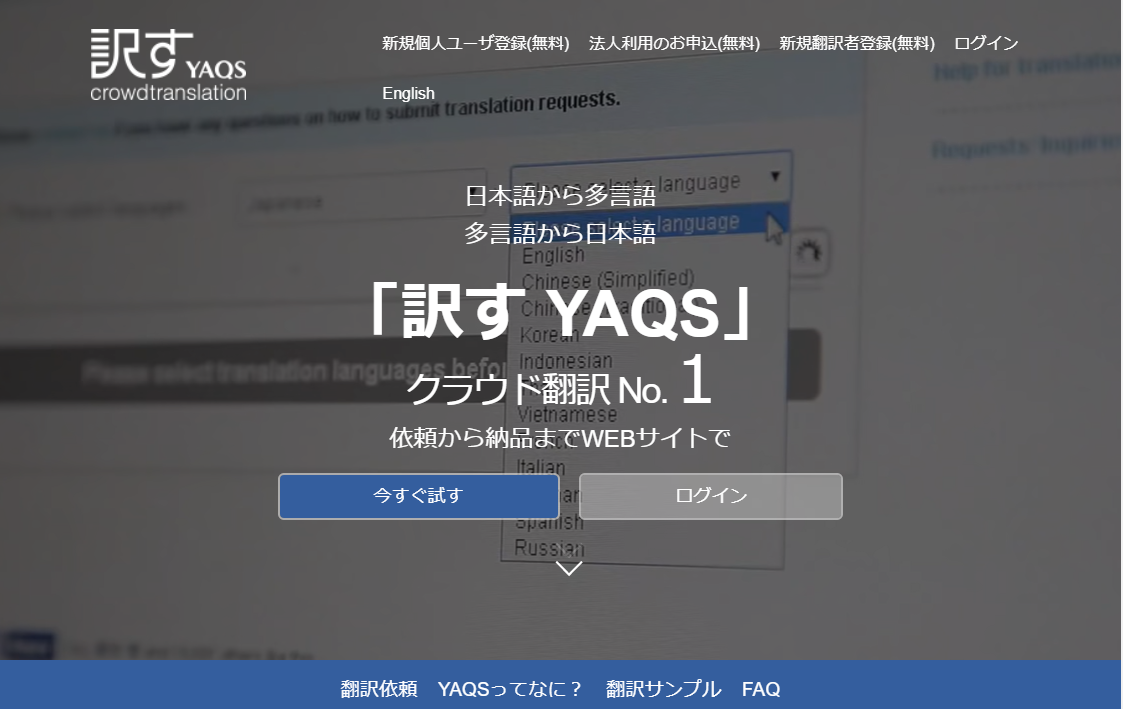Click the down chevron scroll arrow
The height and width of the screenshot is (709, 1123).
[x=569, y=569]
